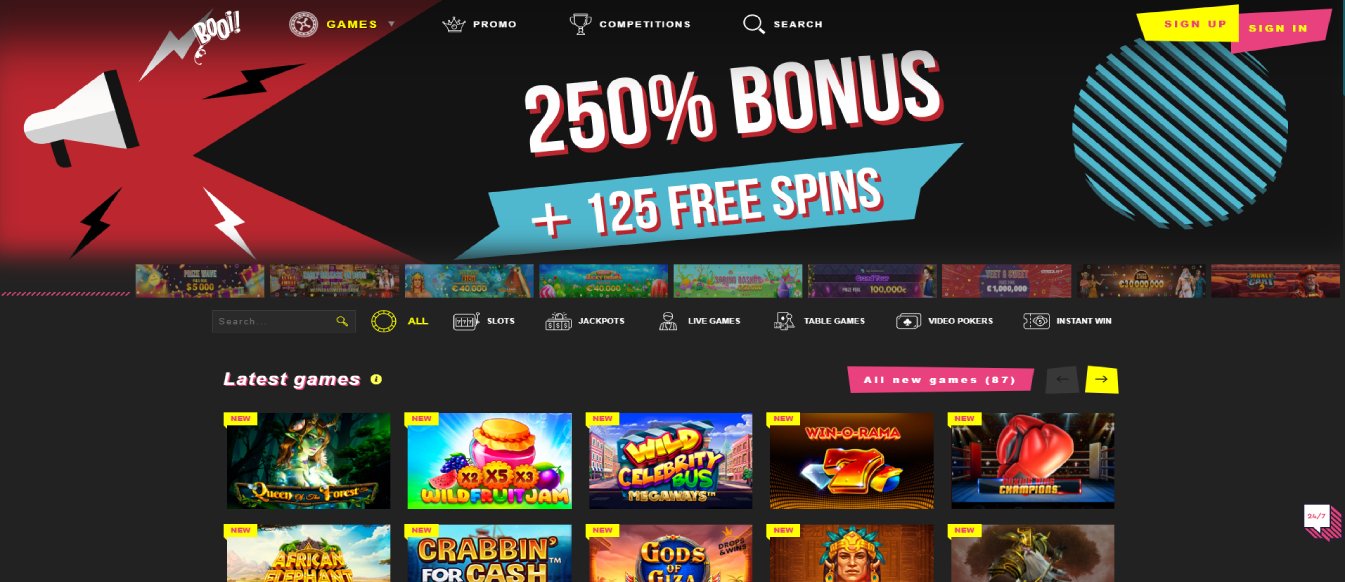Open All new games (87) link
Viewport: 1345px width, 582px height.
coord(939,380)
